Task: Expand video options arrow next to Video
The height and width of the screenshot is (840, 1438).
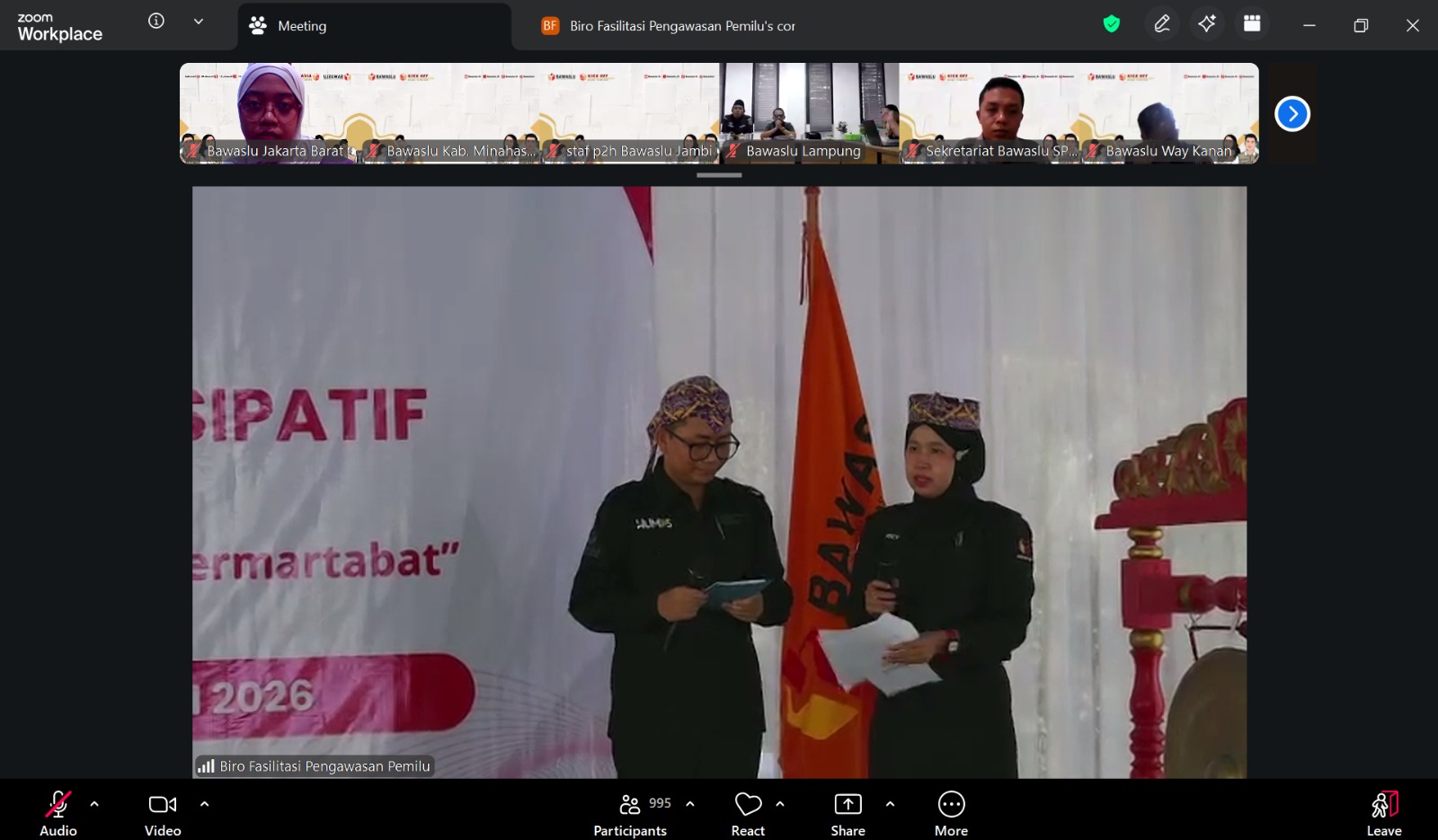Action: 204,804
